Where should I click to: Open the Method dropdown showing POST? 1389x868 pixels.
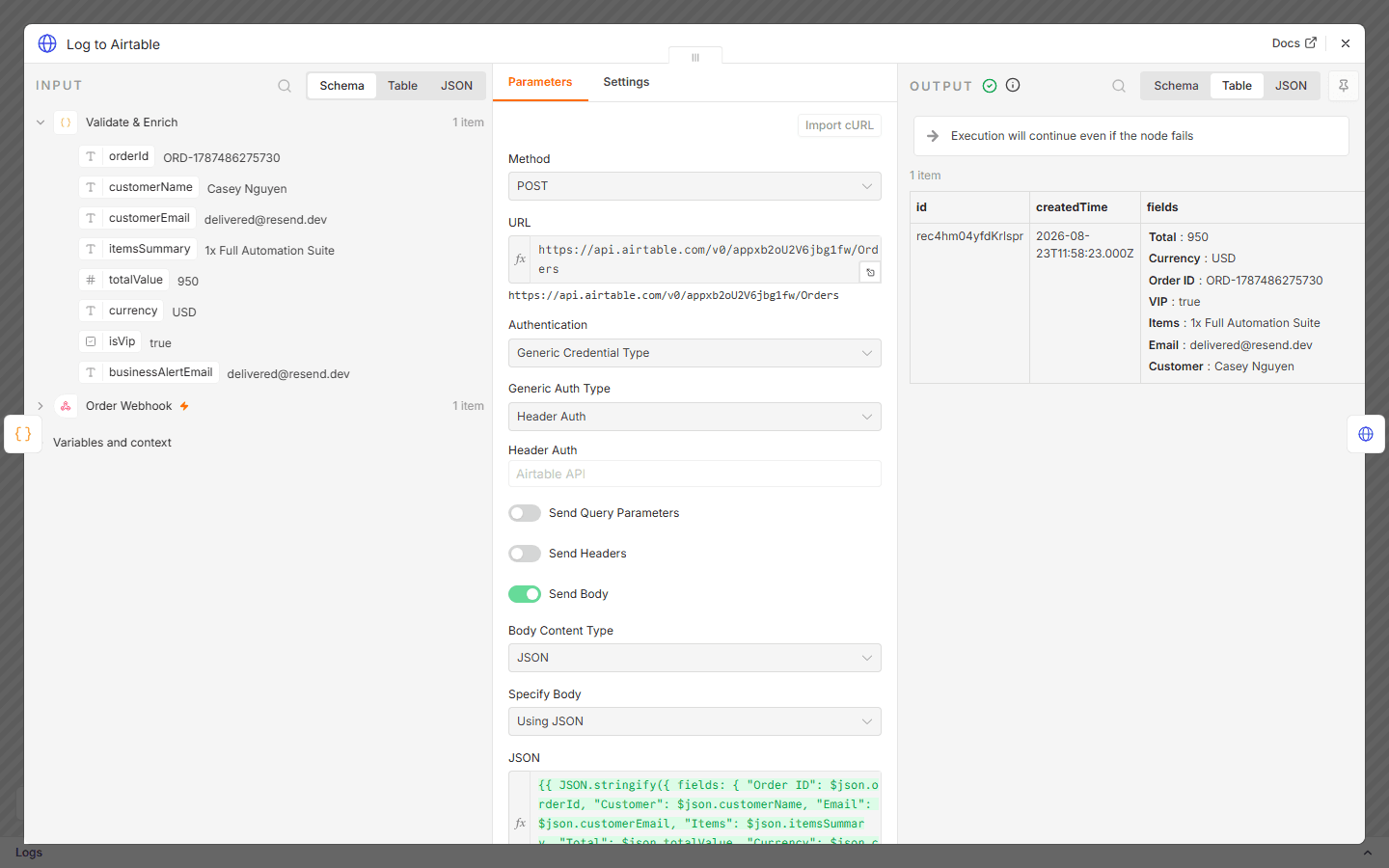694,186
